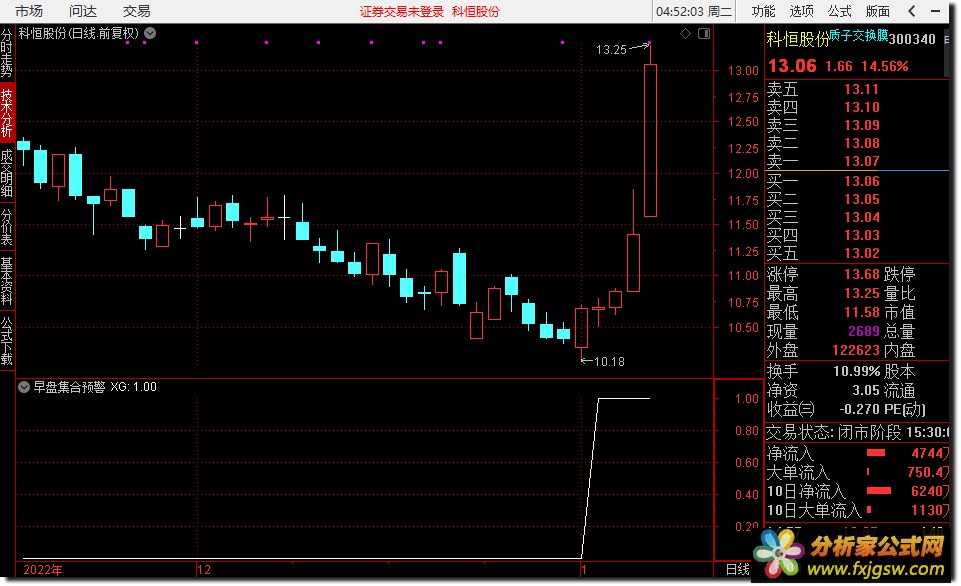Click the 买四 price 13.03
The width and height of the screenshot is (961, 586).
click(861, 235)
